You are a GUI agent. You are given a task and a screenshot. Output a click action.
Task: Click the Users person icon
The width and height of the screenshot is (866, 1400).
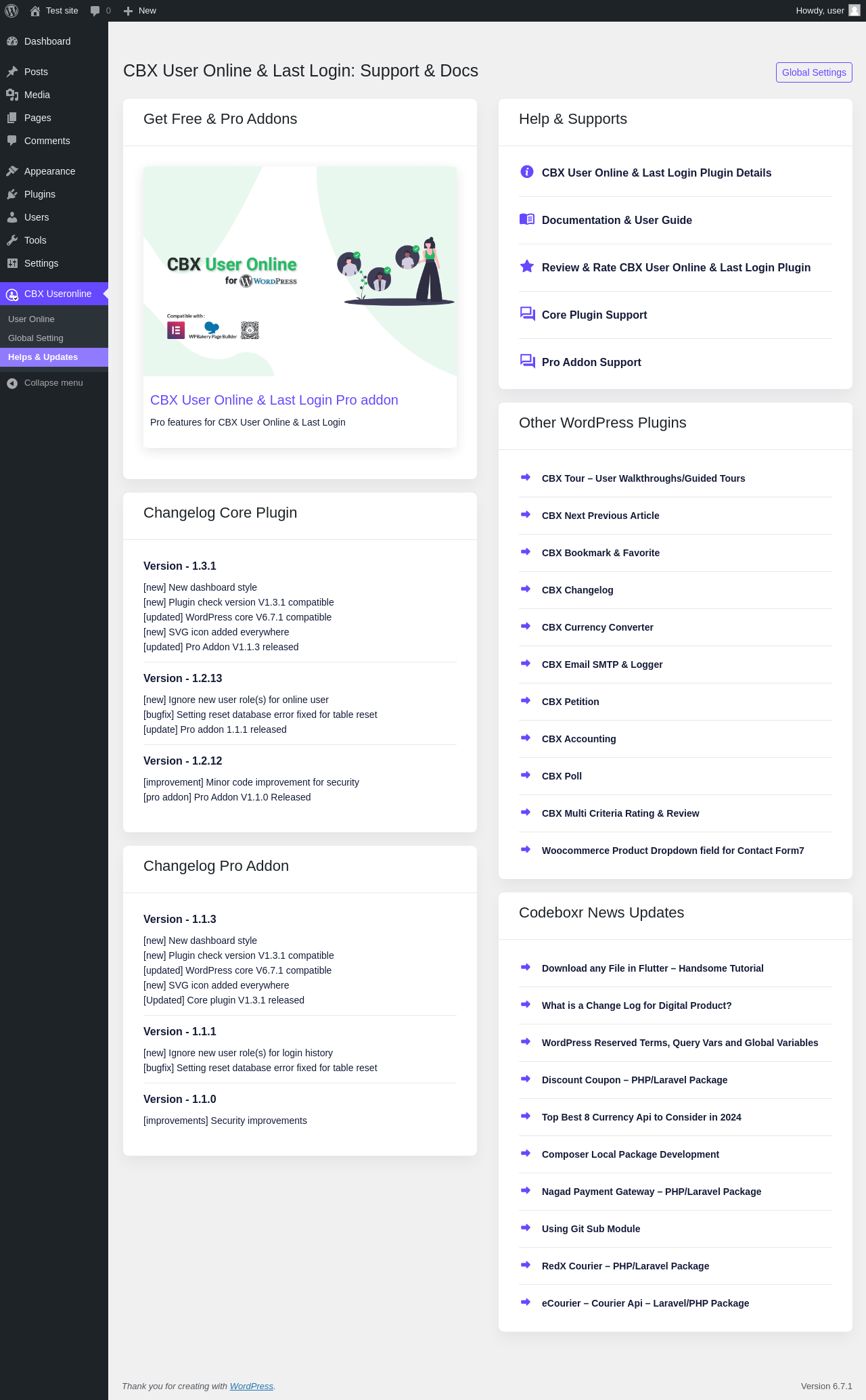tap(12, 217)
